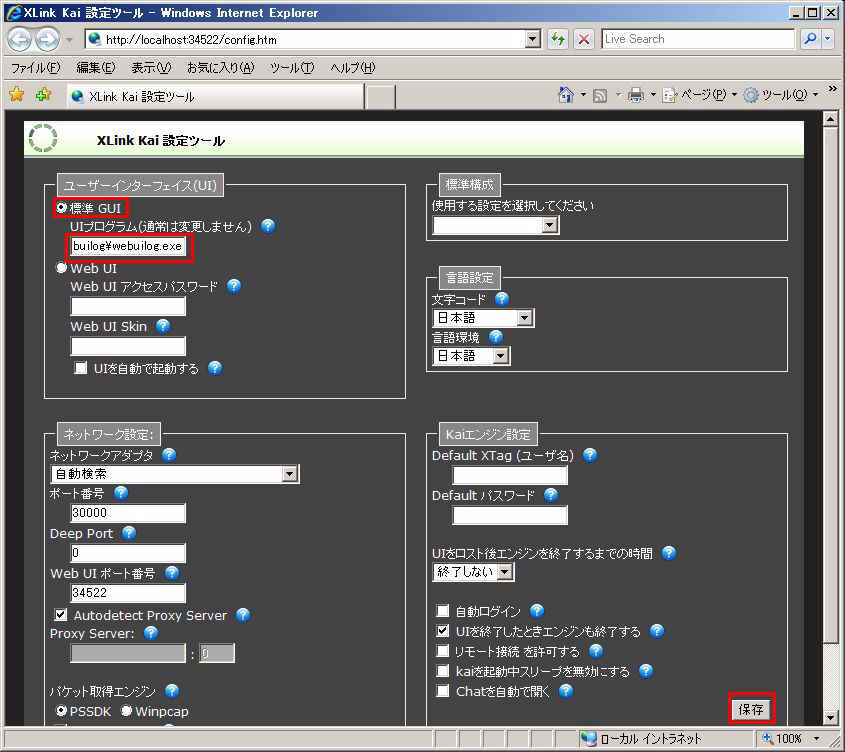Select the XLink Kai 設定ツール tab

(216, 96)
